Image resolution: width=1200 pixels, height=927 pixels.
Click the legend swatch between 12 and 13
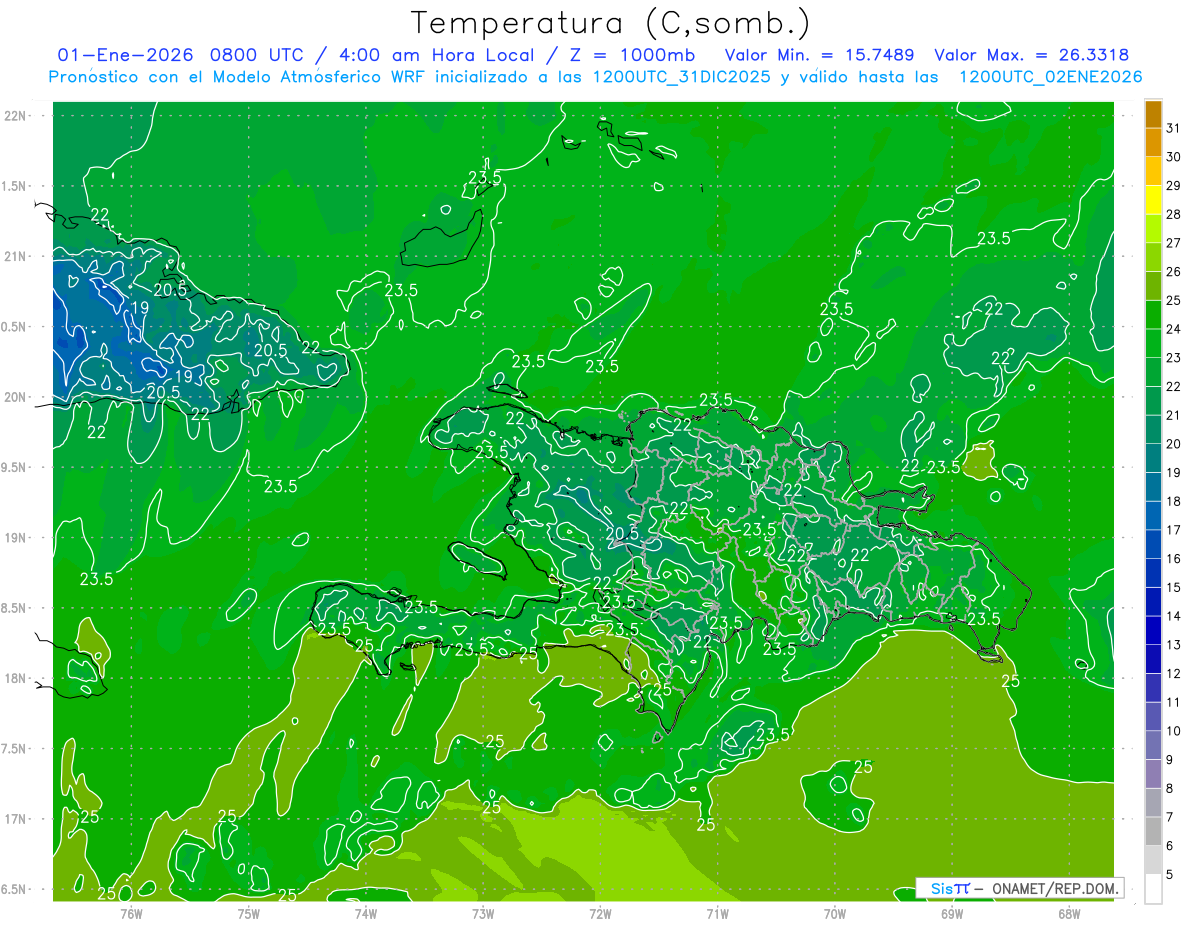(1153, 660)
